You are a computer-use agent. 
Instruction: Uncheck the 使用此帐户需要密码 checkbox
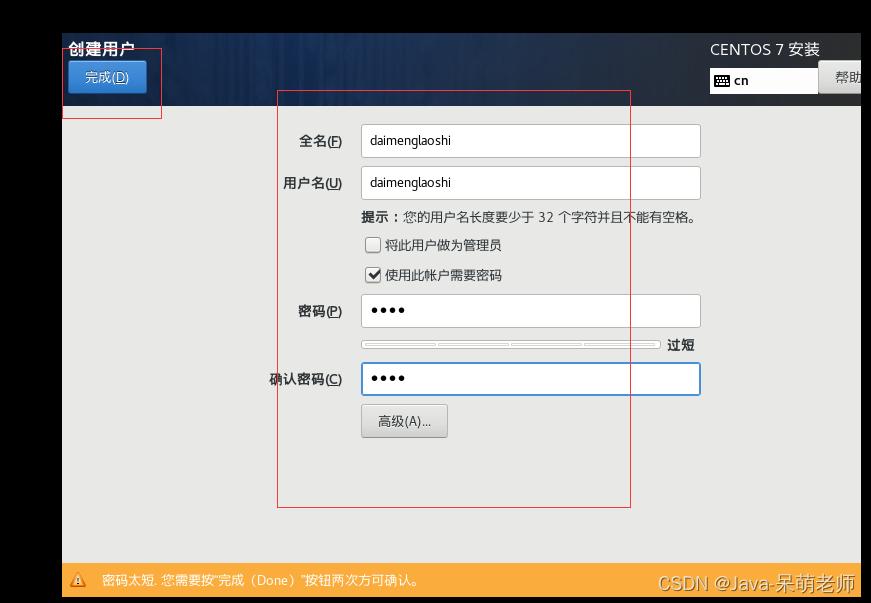pos(373,274)
